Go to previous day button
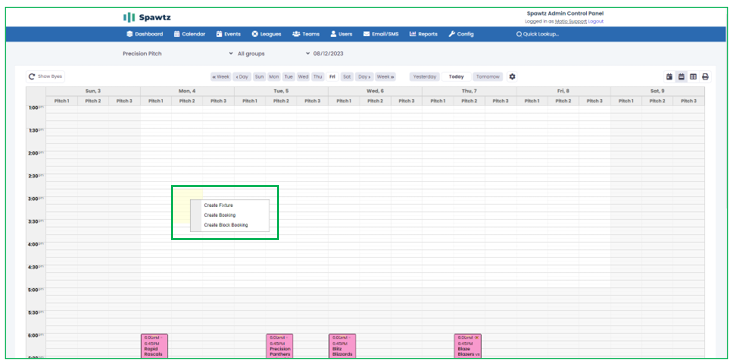The height and width of the screenshot is (364, 740). point(242,76)
